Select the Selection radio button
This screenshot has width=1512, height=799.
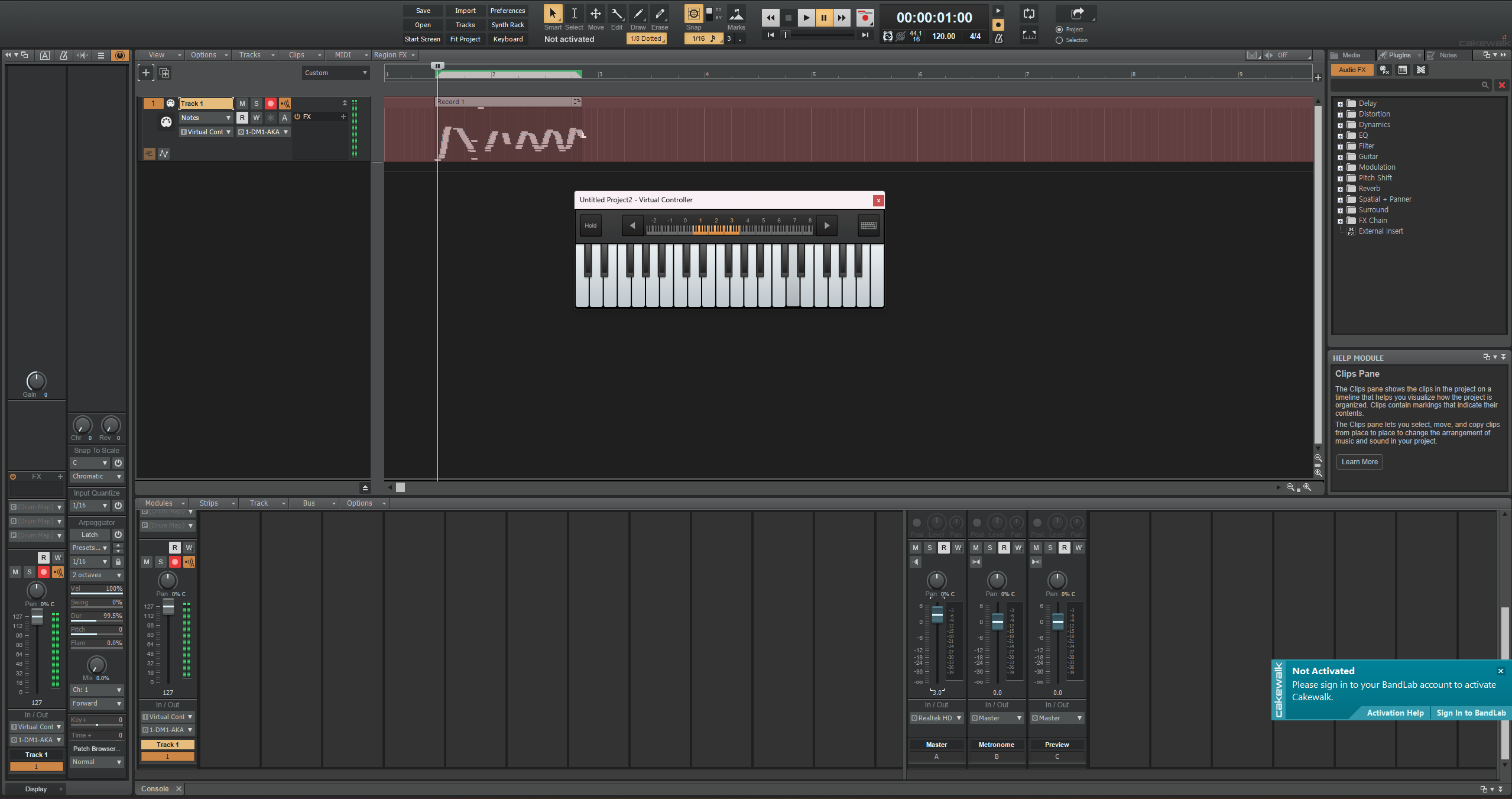[1059, 40]
